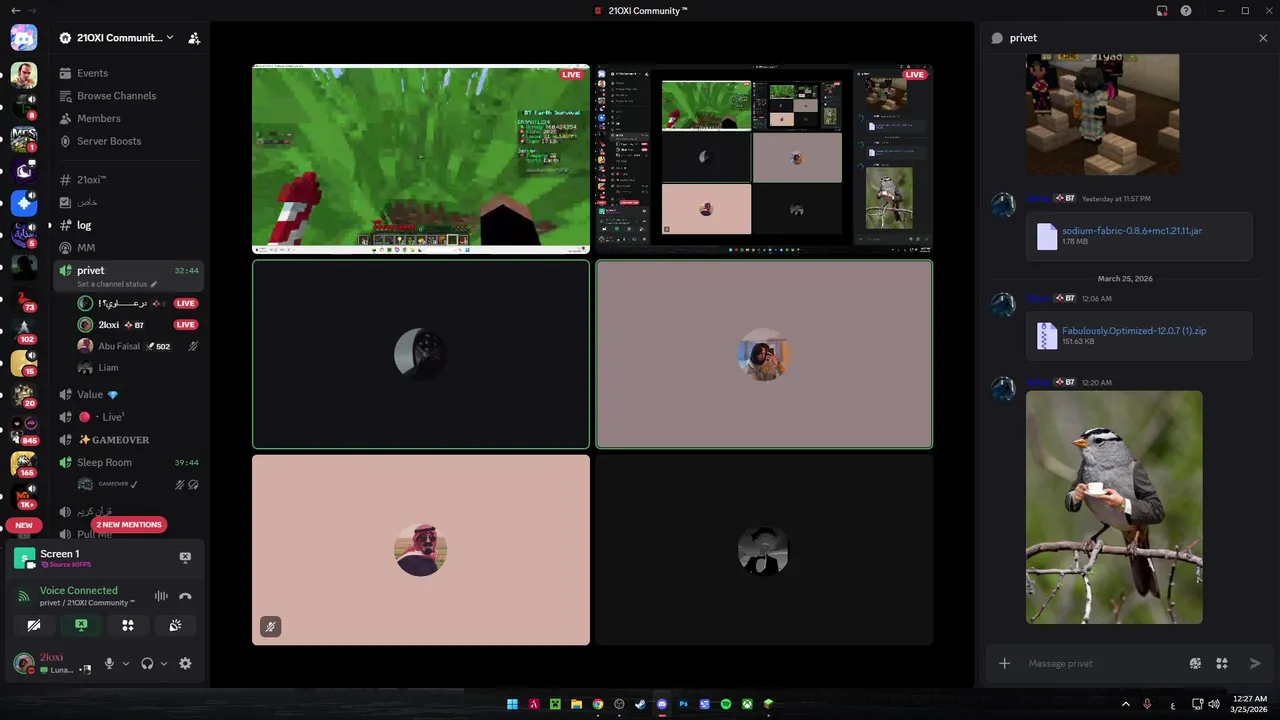
Task: Disconnect from voice with the hang-up icon
Action: [185, 596]
